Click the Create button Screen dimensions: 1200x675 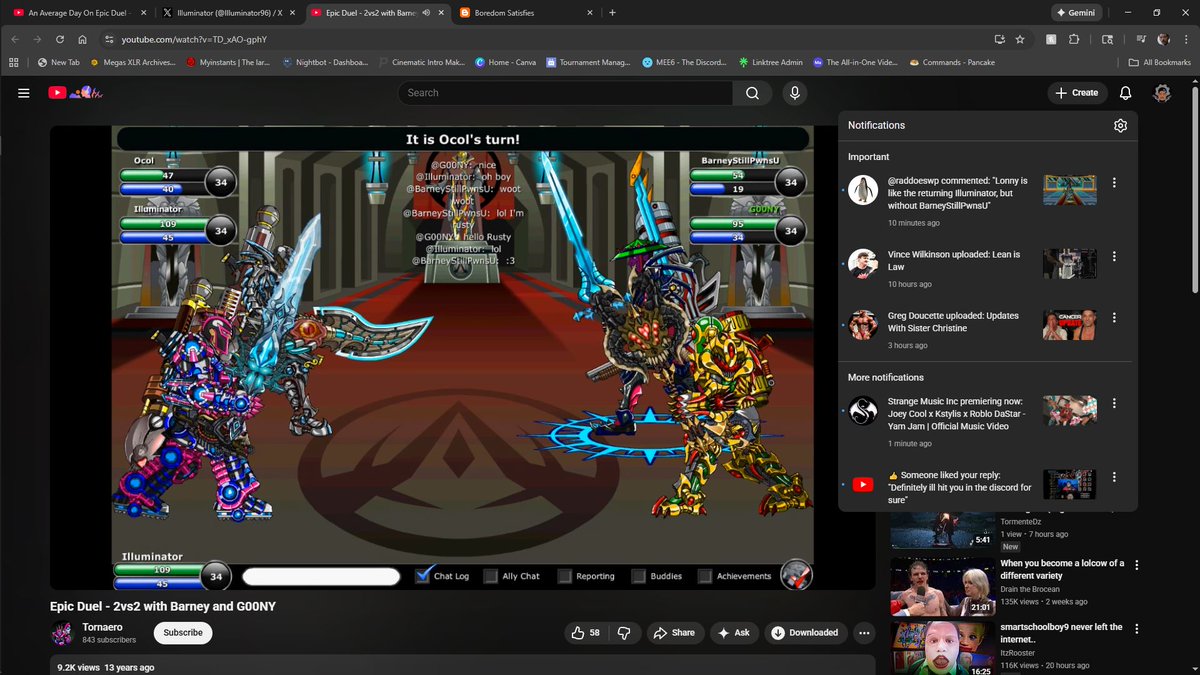click(1077, 92)
